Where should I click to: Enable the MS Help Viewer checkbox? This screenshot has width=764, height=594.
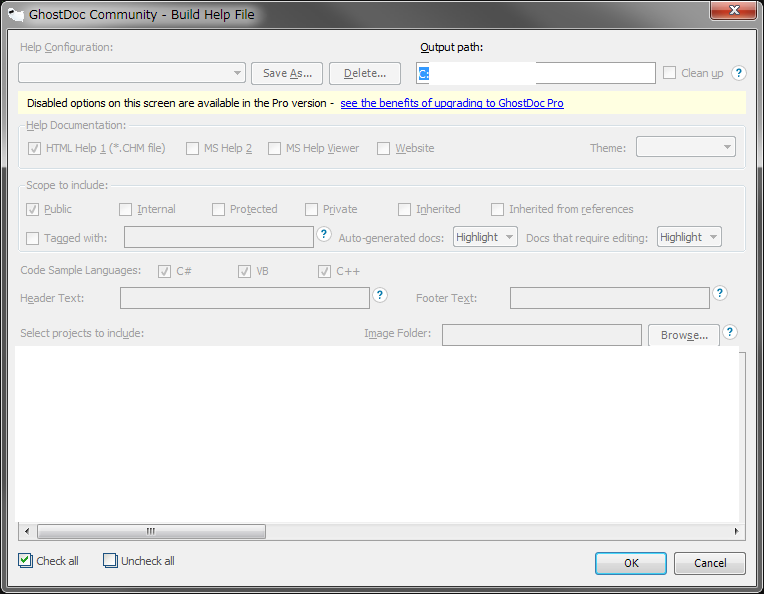pos(274,148)
